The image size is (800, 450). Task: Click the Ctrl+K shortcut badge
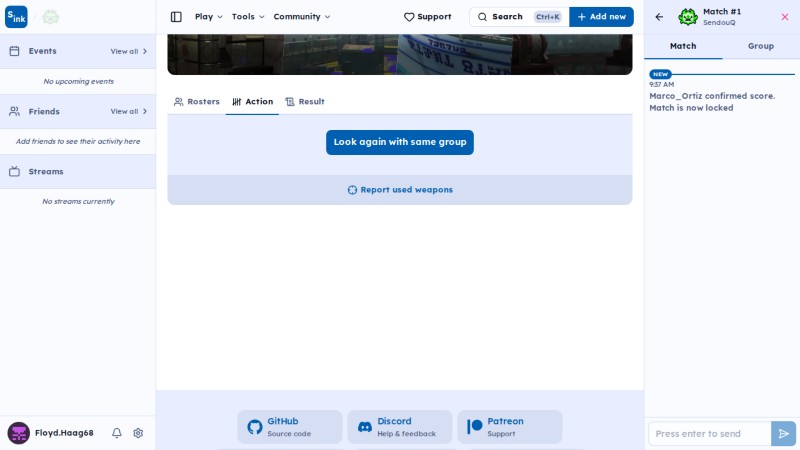[x=548, y=17]
